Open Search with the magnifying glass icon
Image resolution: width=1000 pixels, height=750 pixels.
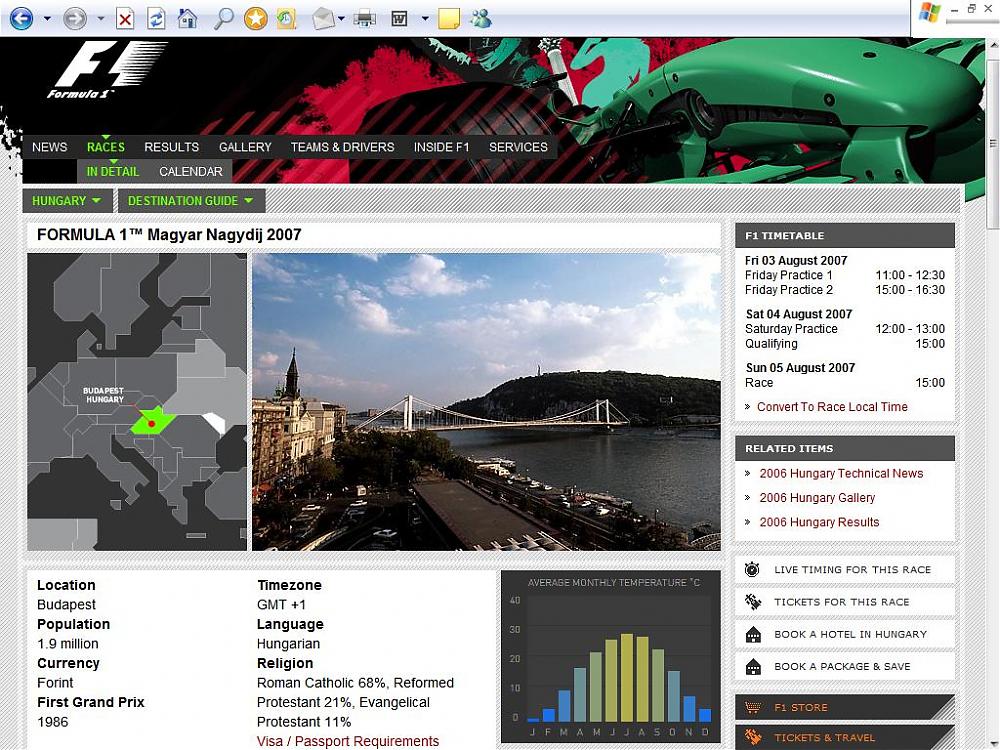tap(224, 18)
